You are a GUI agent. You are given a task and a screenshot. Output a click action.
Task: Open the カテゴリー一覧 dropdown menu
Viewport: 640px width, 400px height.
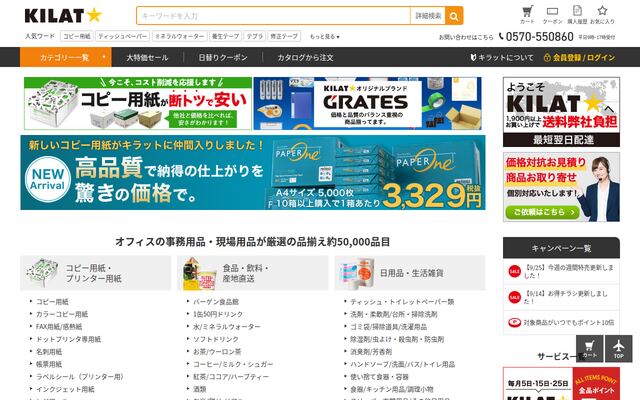tap(66, 57)
